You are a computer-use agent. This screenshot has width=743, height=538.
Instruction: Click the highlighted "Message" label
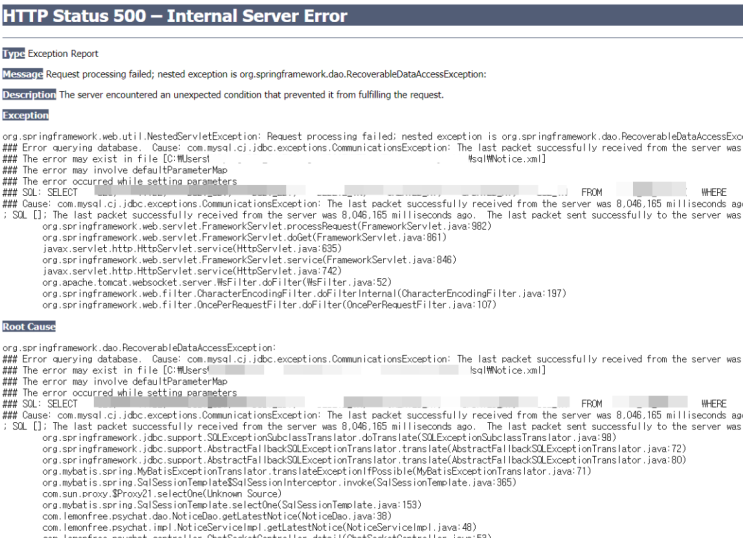tap(22, 74)
